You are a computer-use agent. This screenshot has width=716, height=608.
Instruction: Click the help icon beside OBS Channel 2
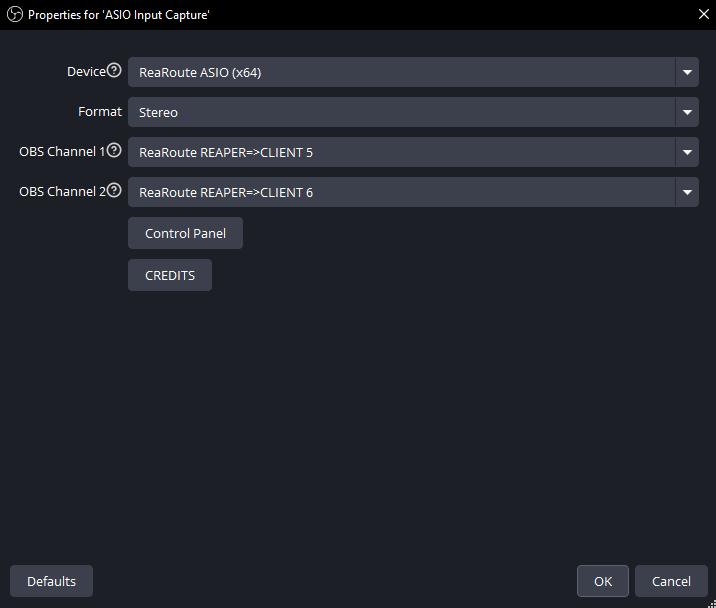114,190
